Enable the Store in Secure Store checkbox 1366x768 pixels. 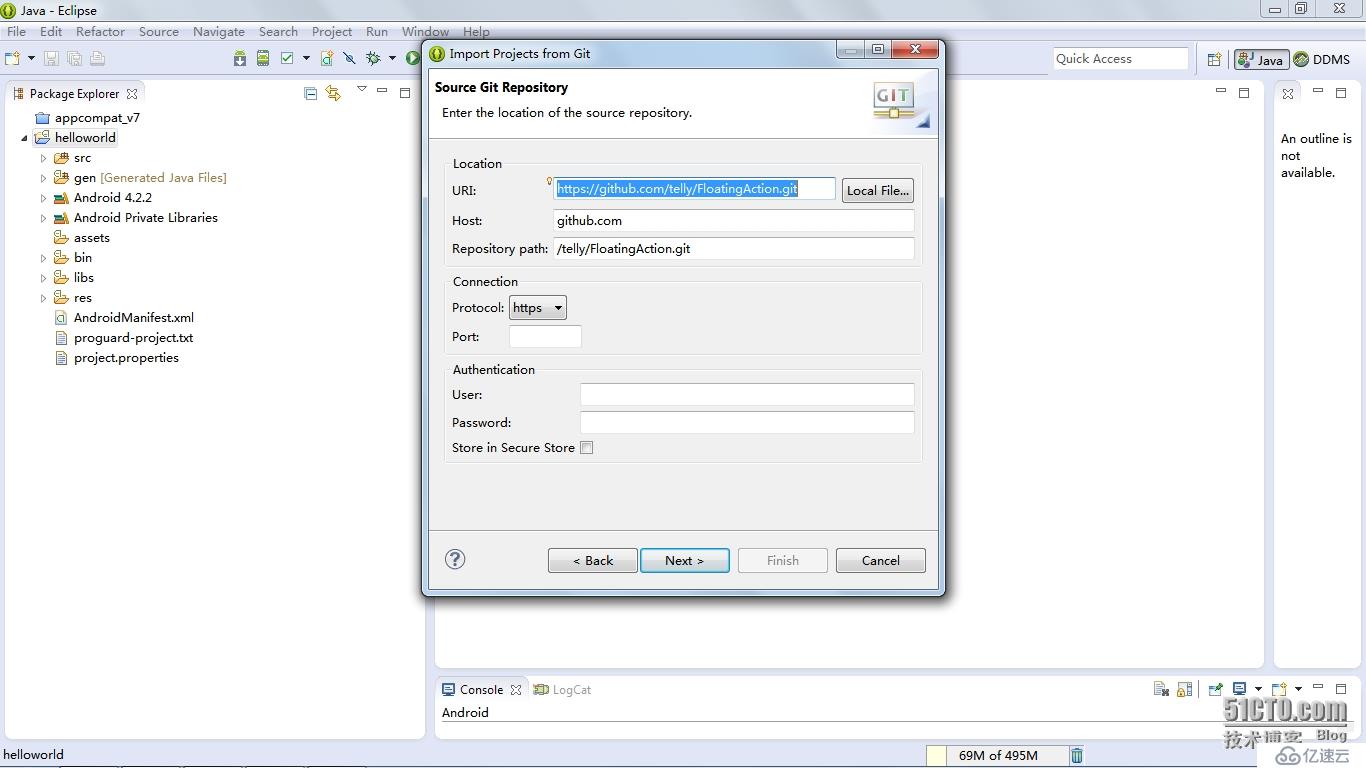587,448
